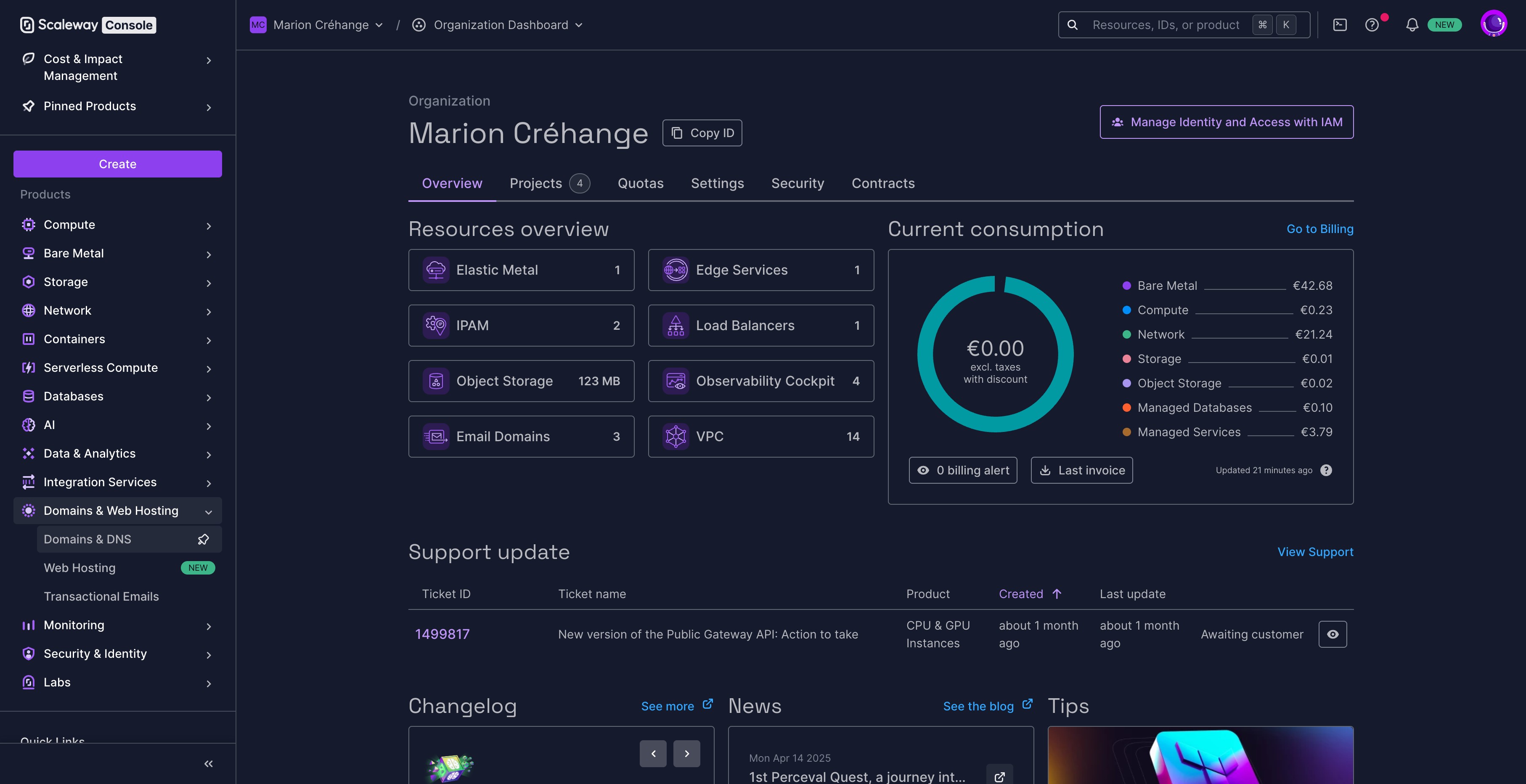Expand the Monitoring chevron

209,626
